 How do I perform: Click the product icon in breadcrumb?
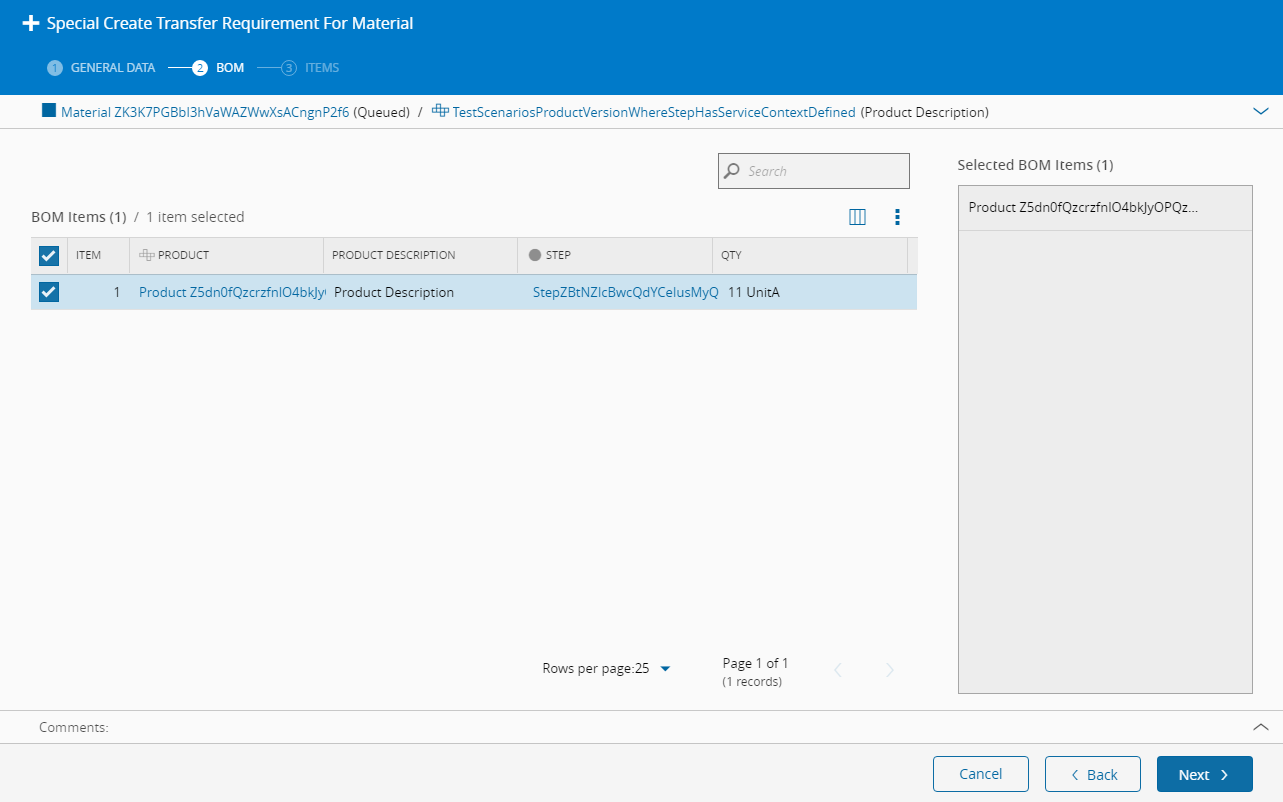(x=439, y=111)
